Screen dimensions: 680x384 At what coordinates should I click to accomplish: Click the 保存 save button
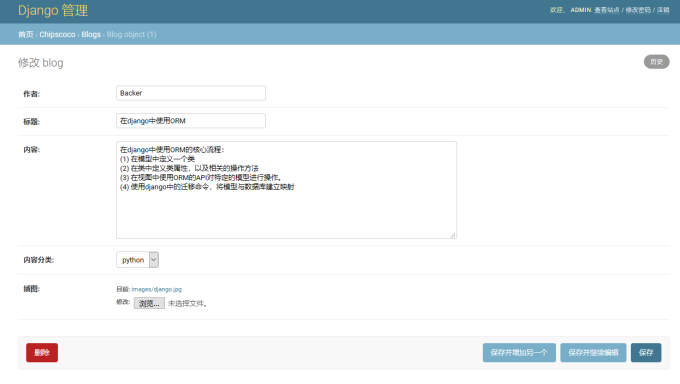(646, 352)
